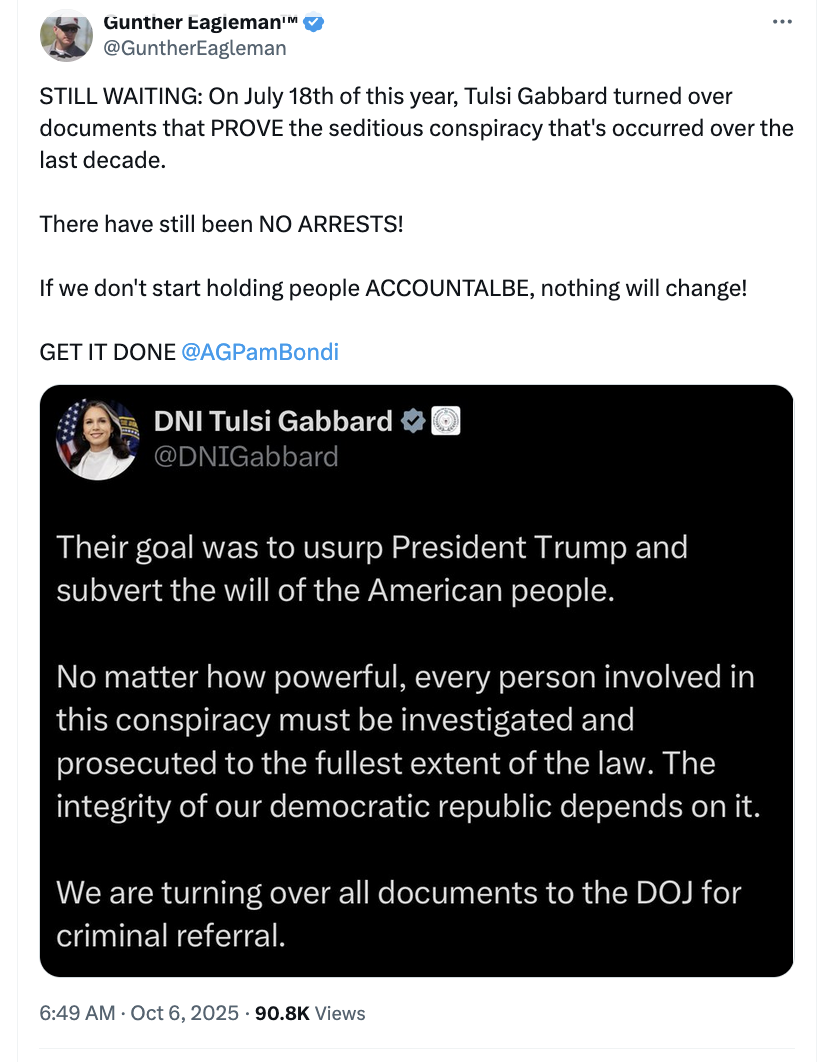Click the 'There have still been NO ARRESTS!' line
The height and width of the screenshot is (1062, 834).
point(221,223)
